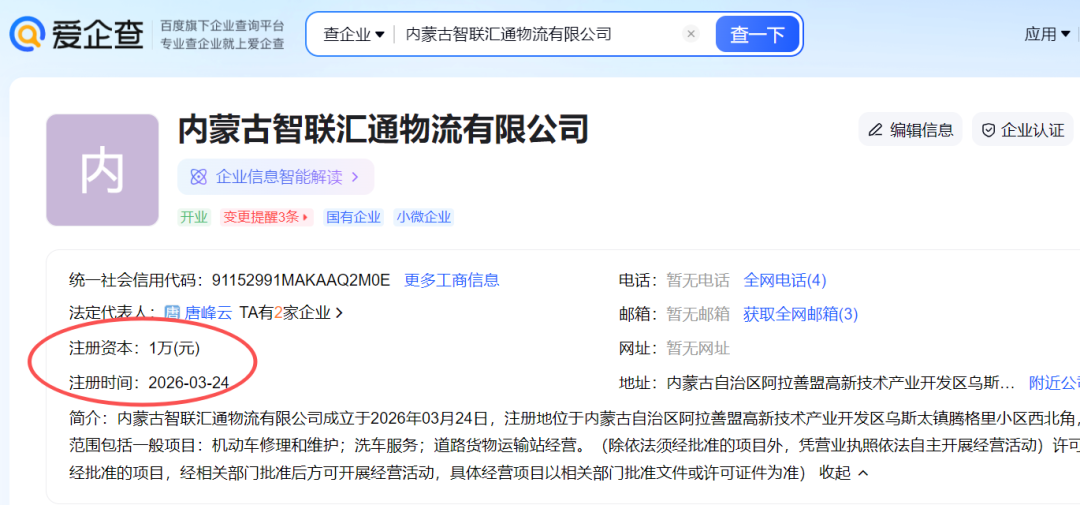This screenshot has width=1080, height=505.
Task: Click the 暂无网址 website value
Action: click(698, 349)
